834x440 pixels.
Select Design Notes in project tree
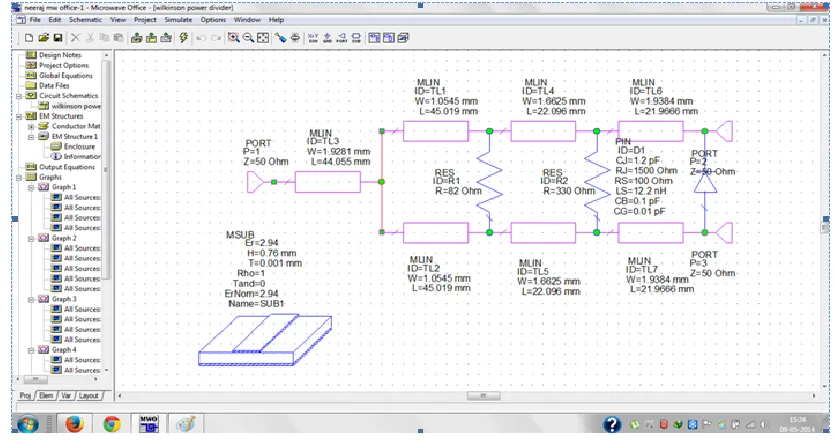pyautogui.click(x=60, y=55)
